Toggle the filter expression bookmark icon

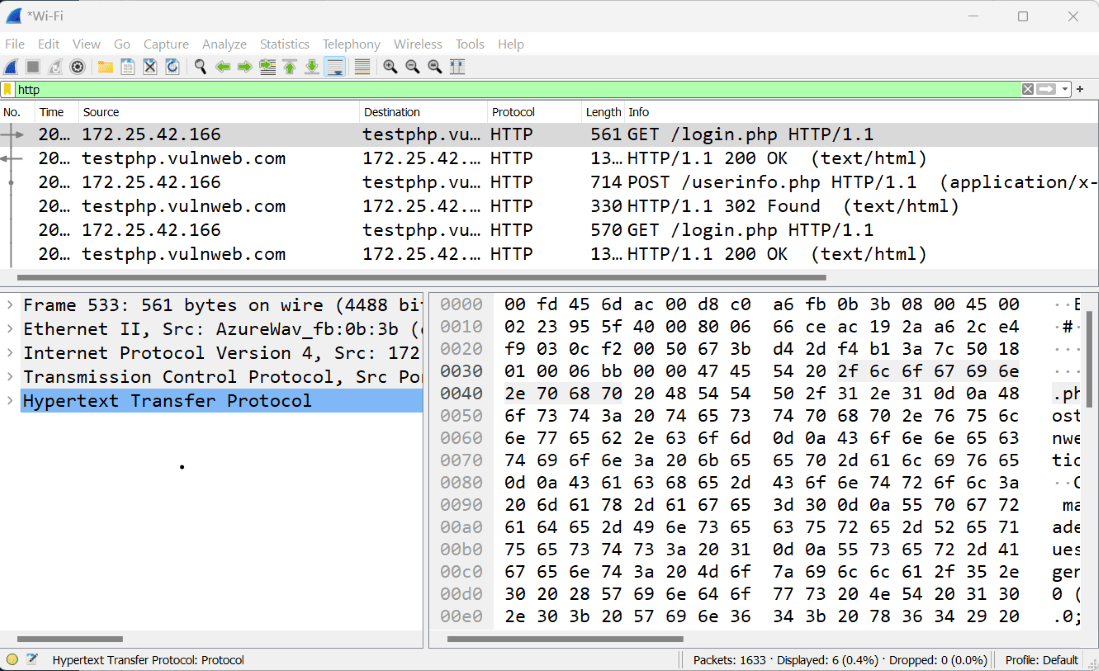point(8,89)
